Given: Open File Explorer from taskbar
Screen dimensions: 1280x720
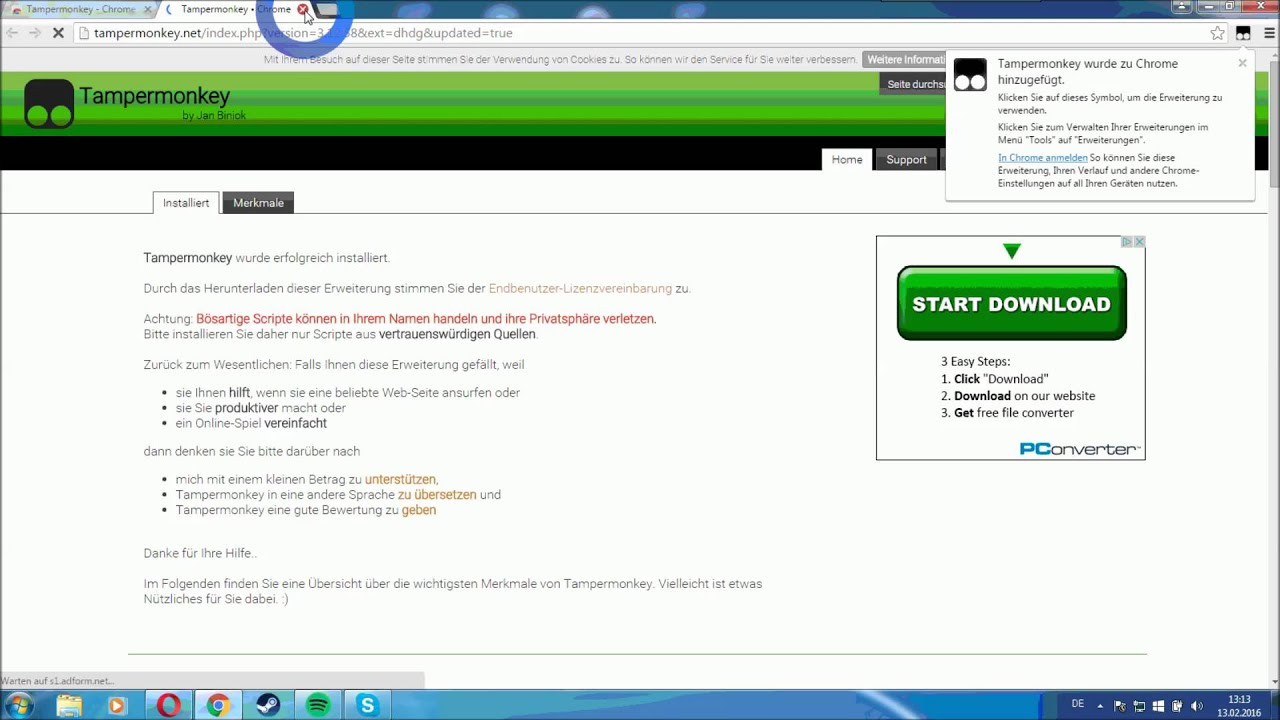Looking at the screenshot, I should coord(69,706).
